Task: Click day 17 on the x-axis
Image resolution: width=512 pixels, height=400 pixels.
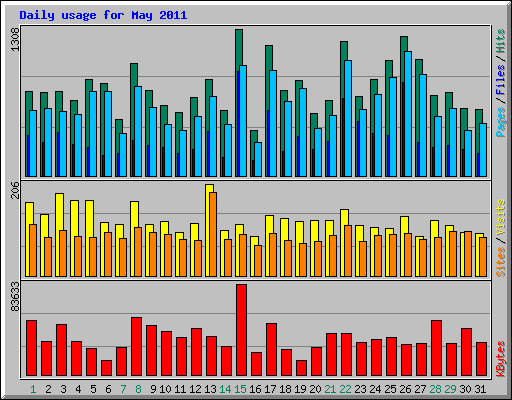Action: [270, 389]
